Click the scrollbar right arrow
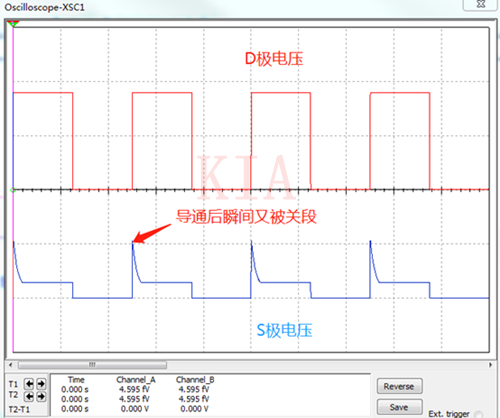Image resolution: width=500 pixels, height=418 pixels. (490, 365)
